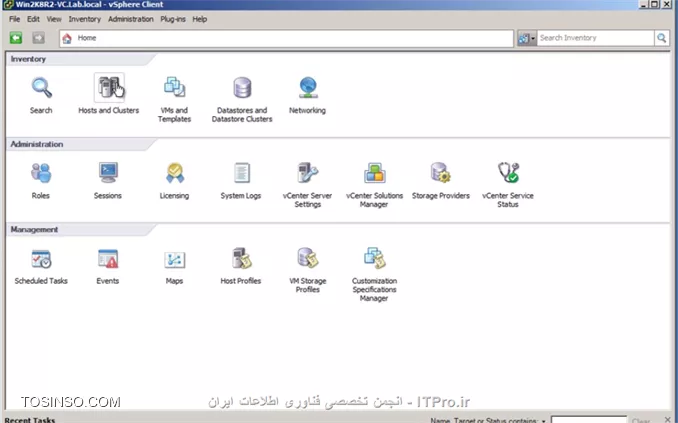Open System Logs
The image size is (678, 423).
241,173
